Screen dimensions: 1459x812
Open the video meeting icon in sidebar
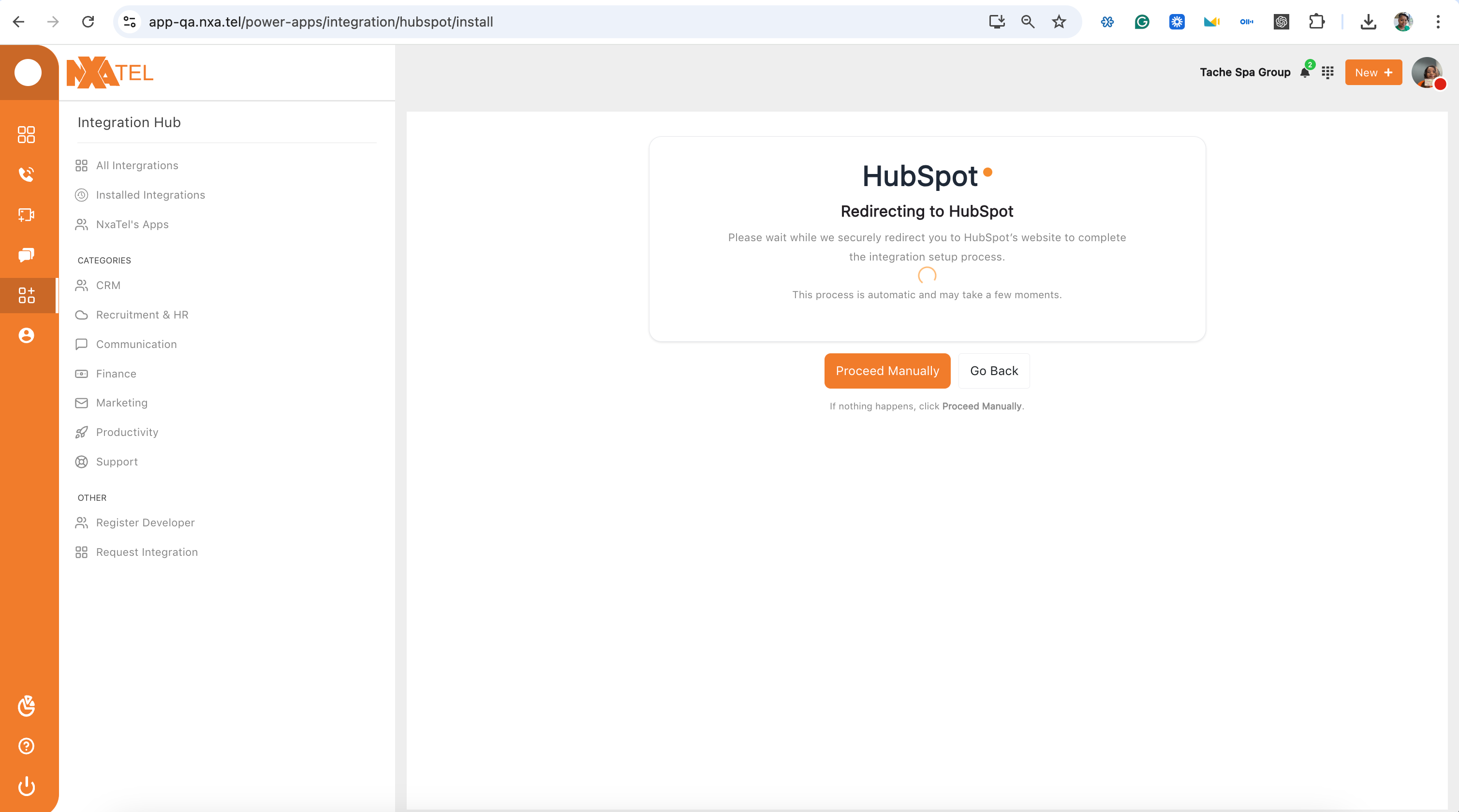tap(26, 215)
